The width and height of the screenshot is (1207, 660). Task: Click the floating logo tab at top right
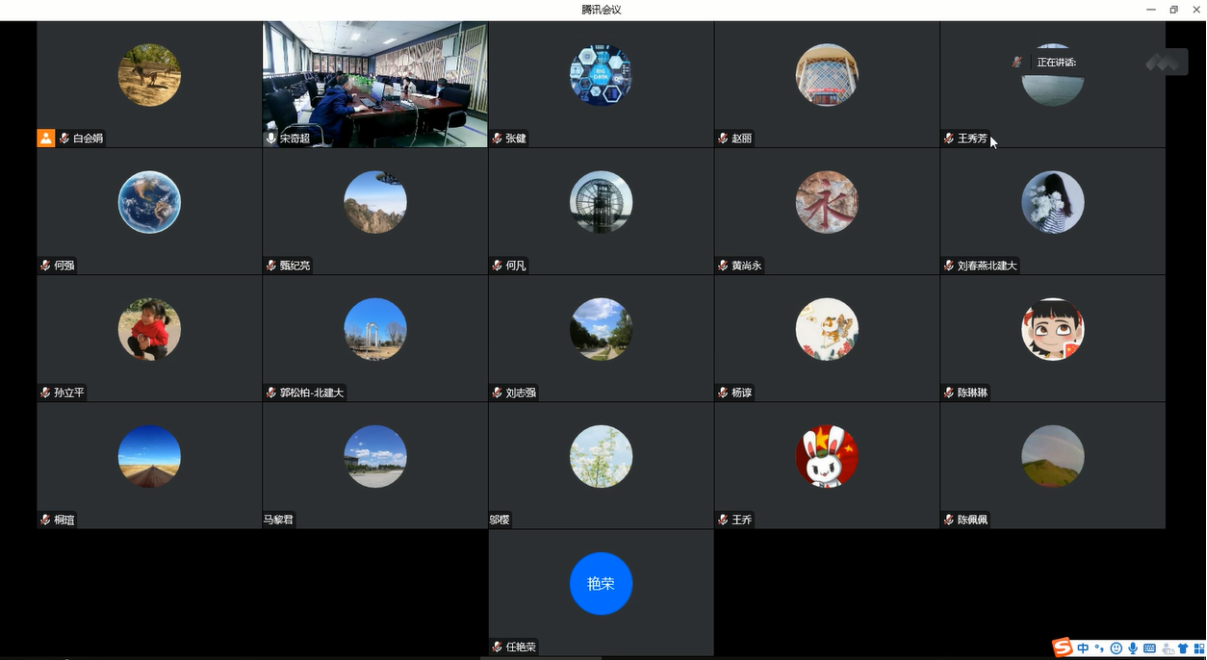(x=1166, y=62)
